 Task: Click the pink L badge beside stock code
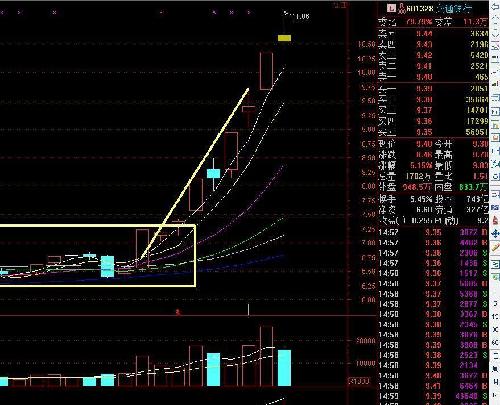click(391, 8)
